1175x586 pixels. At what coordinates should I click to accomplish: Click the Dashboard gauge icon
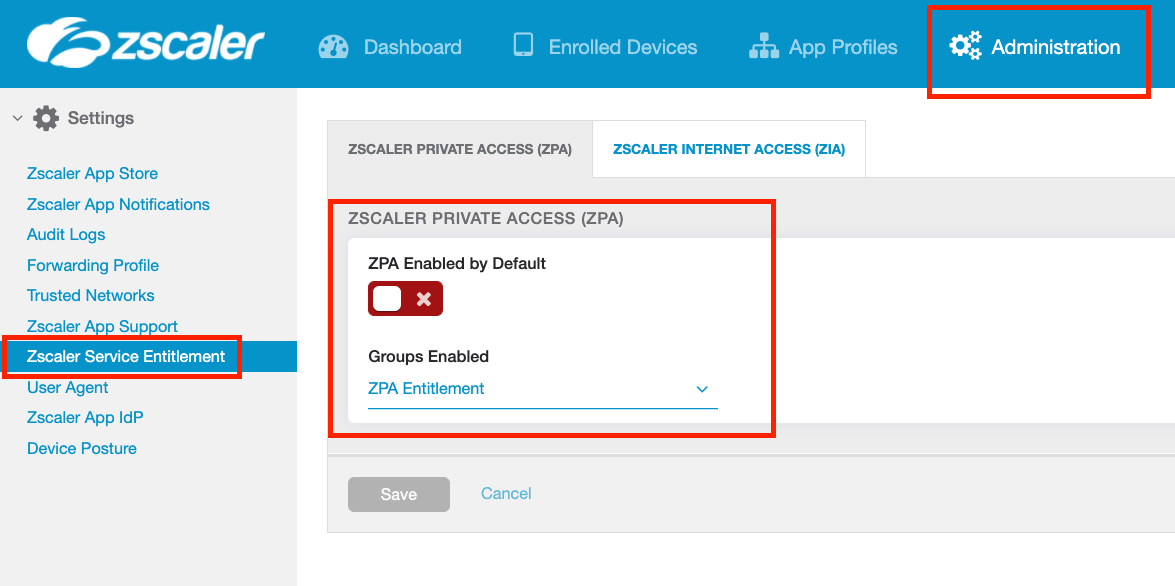click(333, 47)
